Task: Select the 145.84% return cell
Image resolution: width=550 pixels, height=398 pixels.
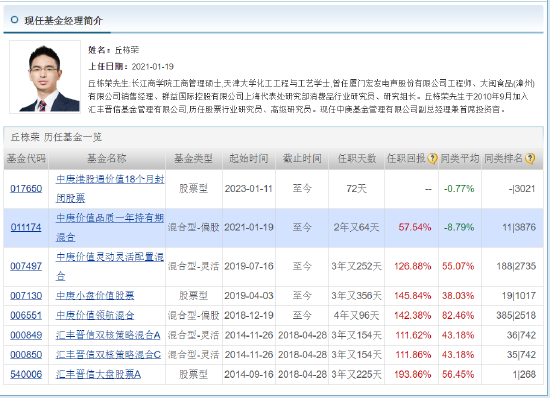Action: coord(412,296)
